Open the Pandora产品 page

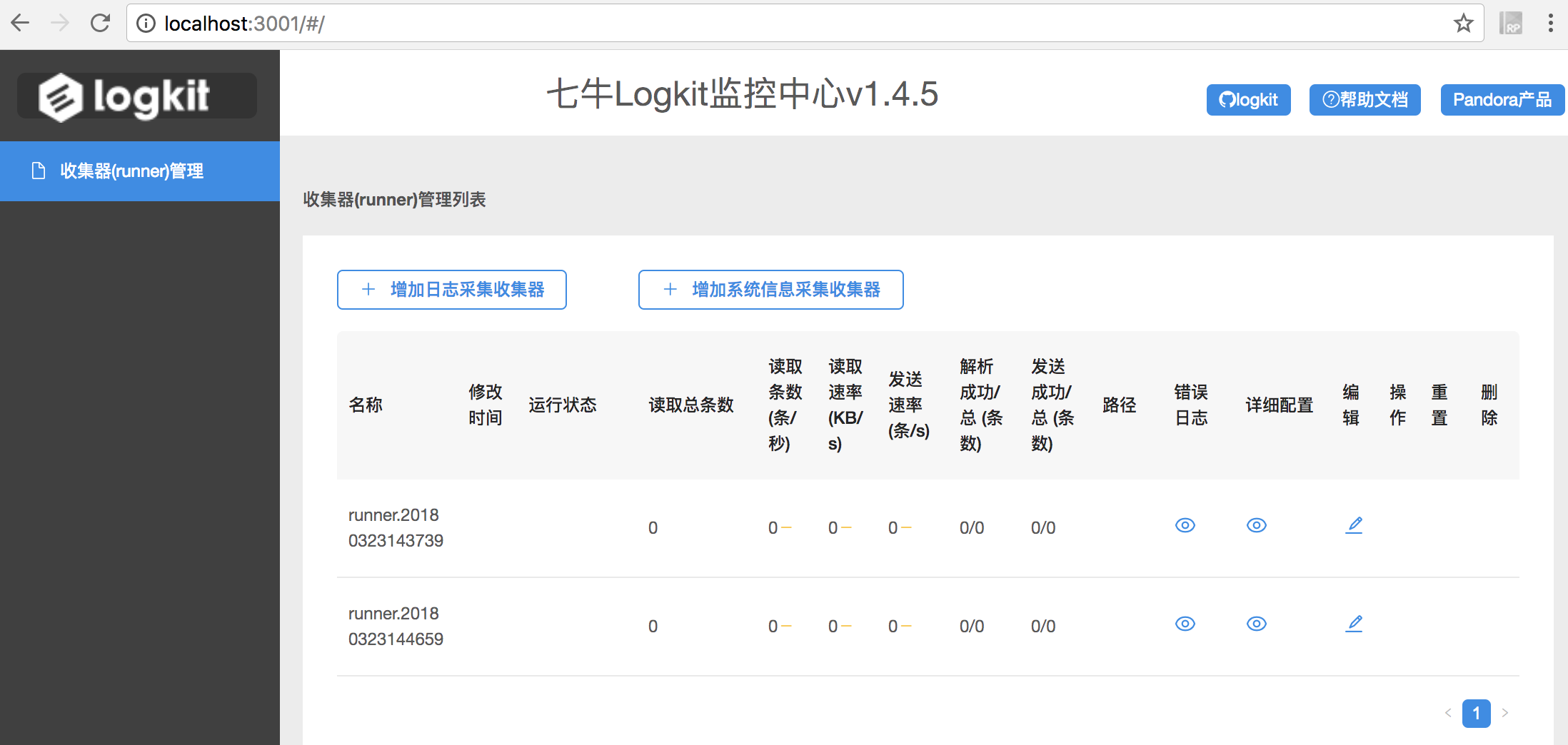pos(1502,99)
